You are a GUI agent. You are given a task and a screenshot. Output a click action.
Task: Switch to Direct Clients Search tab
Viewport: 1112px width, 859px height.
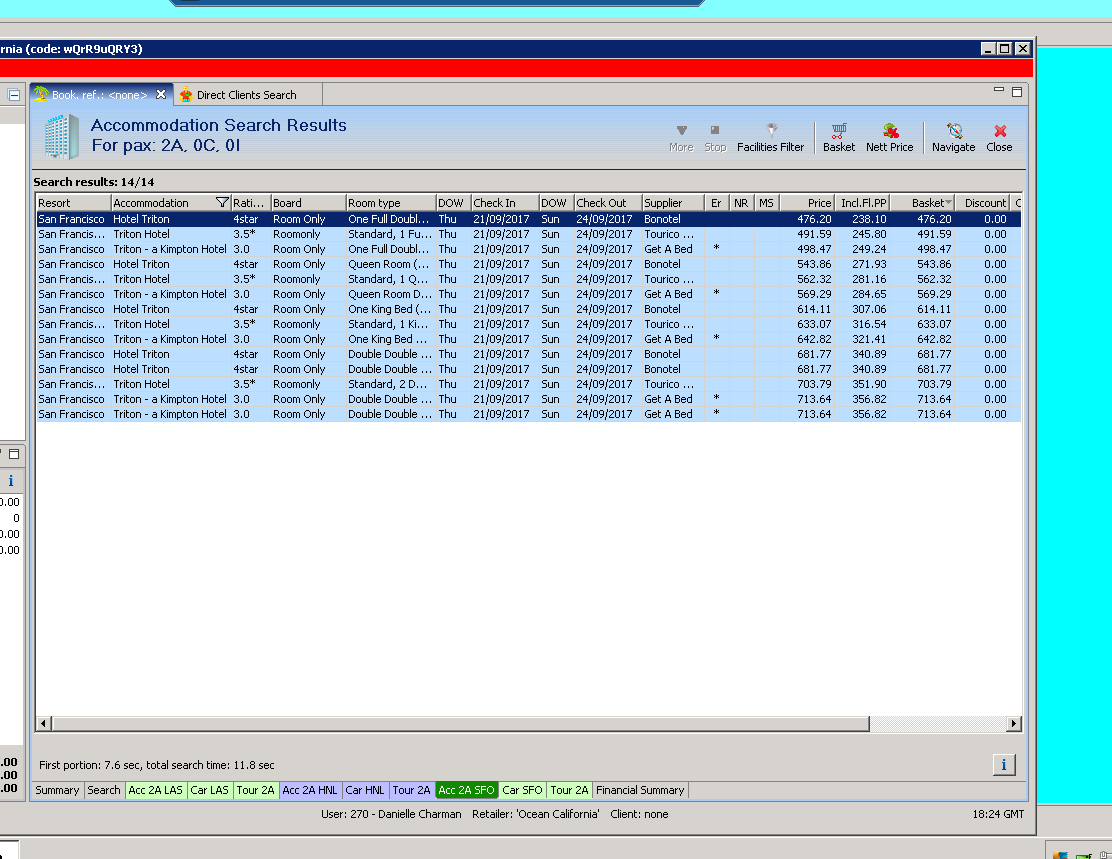click(246, 95)
